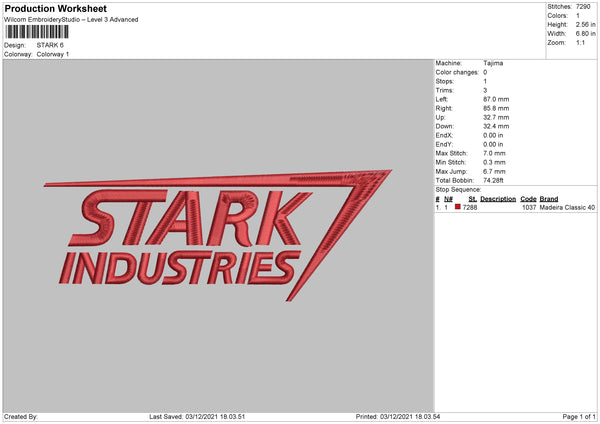Click the barcode under the worksheet title

(x=37, y=32)
